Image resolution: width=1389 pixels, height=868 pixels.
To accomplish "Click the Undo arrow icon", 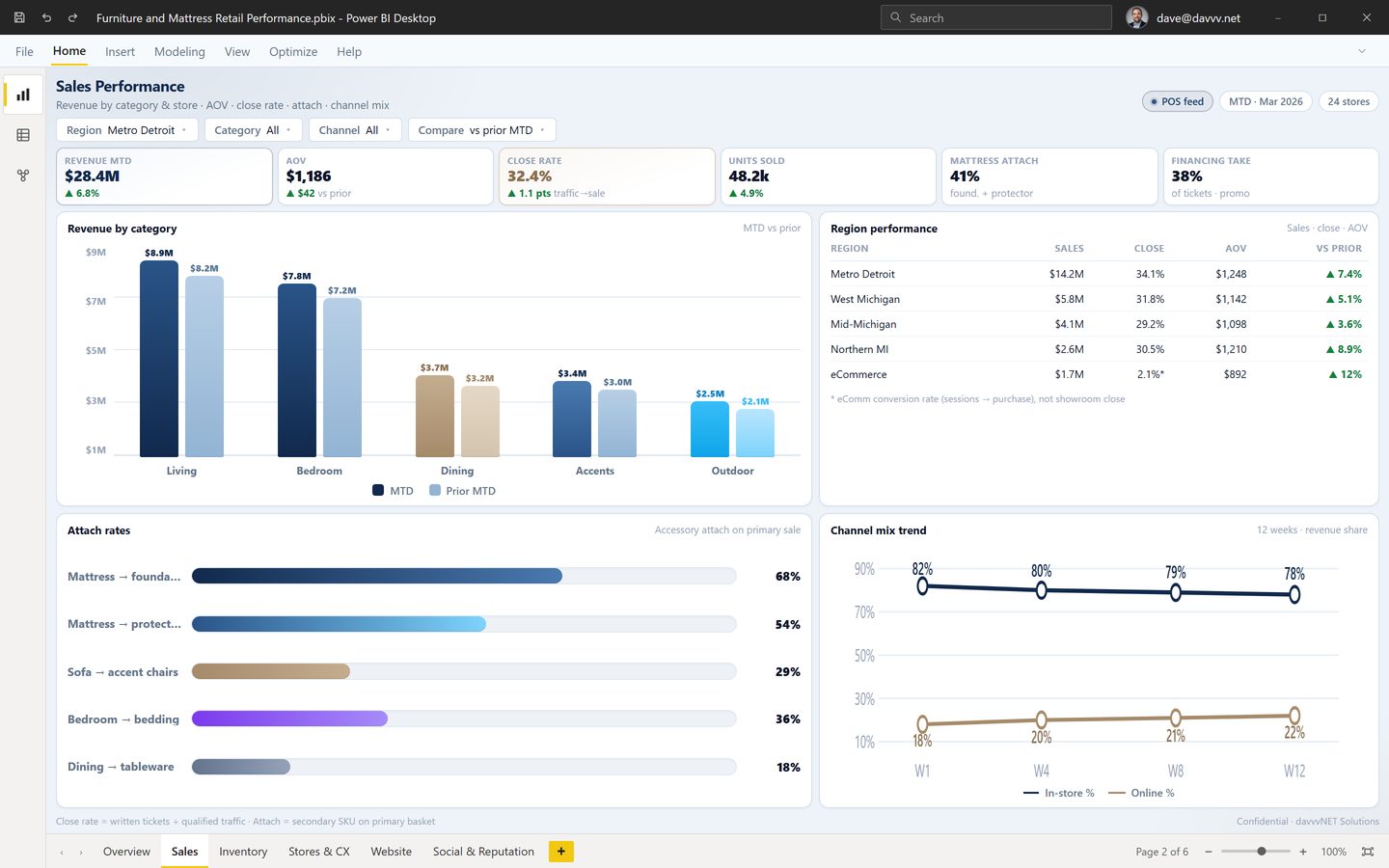I will tap(46, 17).
